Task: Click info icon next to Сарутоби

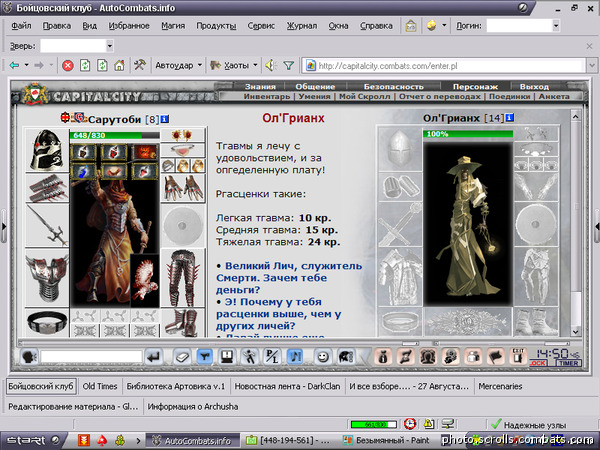Action: [165, 119]
